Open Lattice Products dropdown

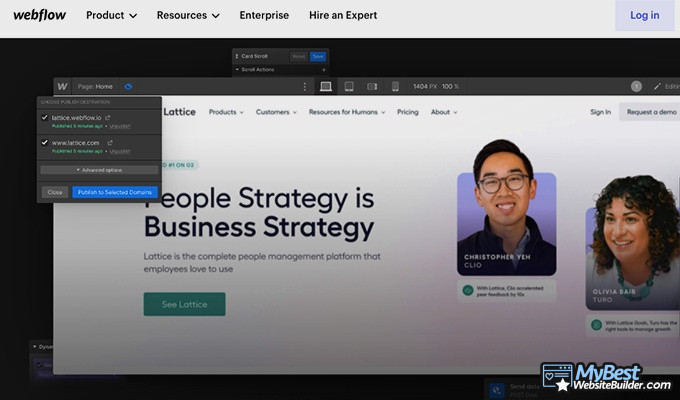pos(226,112)
